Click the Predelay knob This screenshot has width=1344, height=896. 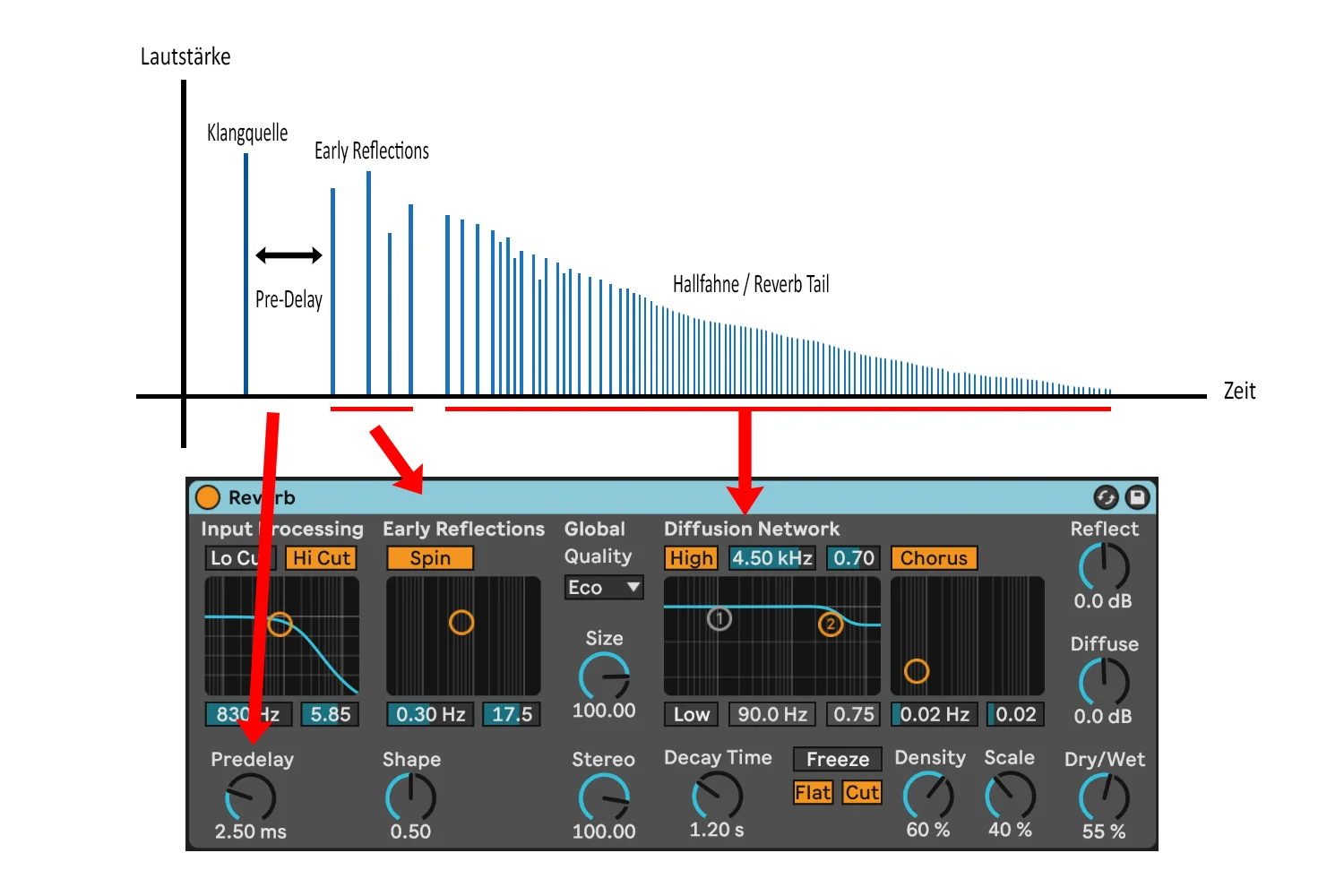coord(251,797)
